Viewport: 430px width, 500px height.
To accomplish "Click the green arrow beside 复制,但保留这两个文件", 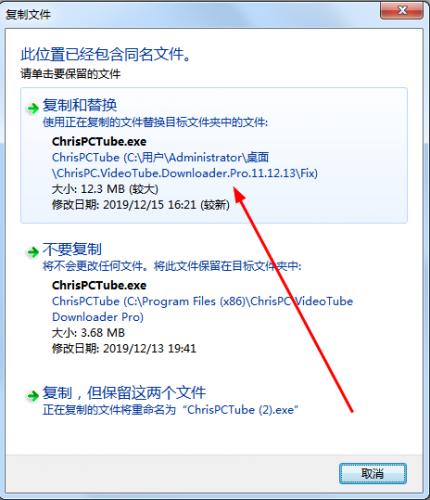I will 33,396.
